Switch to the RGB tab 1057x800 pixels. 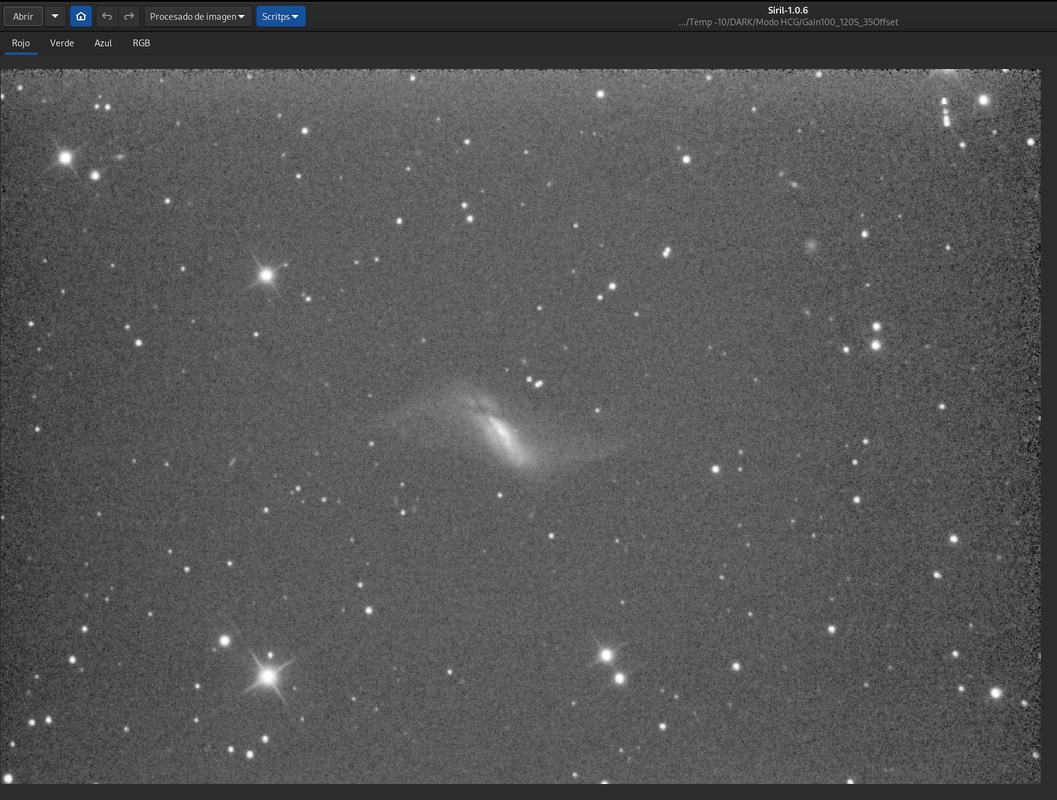[x=142, y=43]
